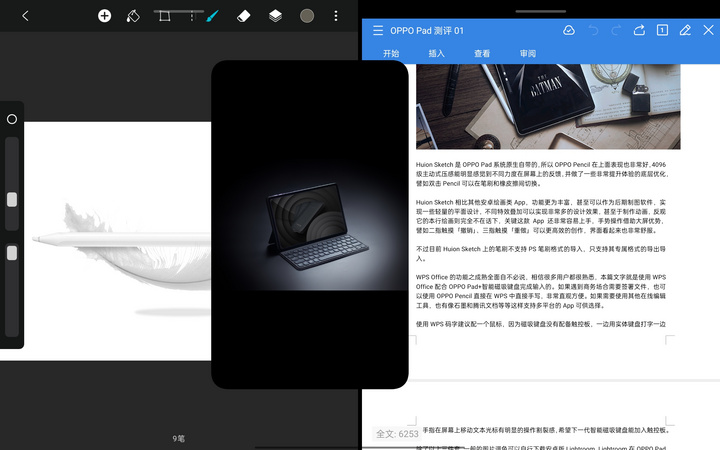The image size is (720, 450).
Task: Open the current color swatch
Action: click(307, 16)
